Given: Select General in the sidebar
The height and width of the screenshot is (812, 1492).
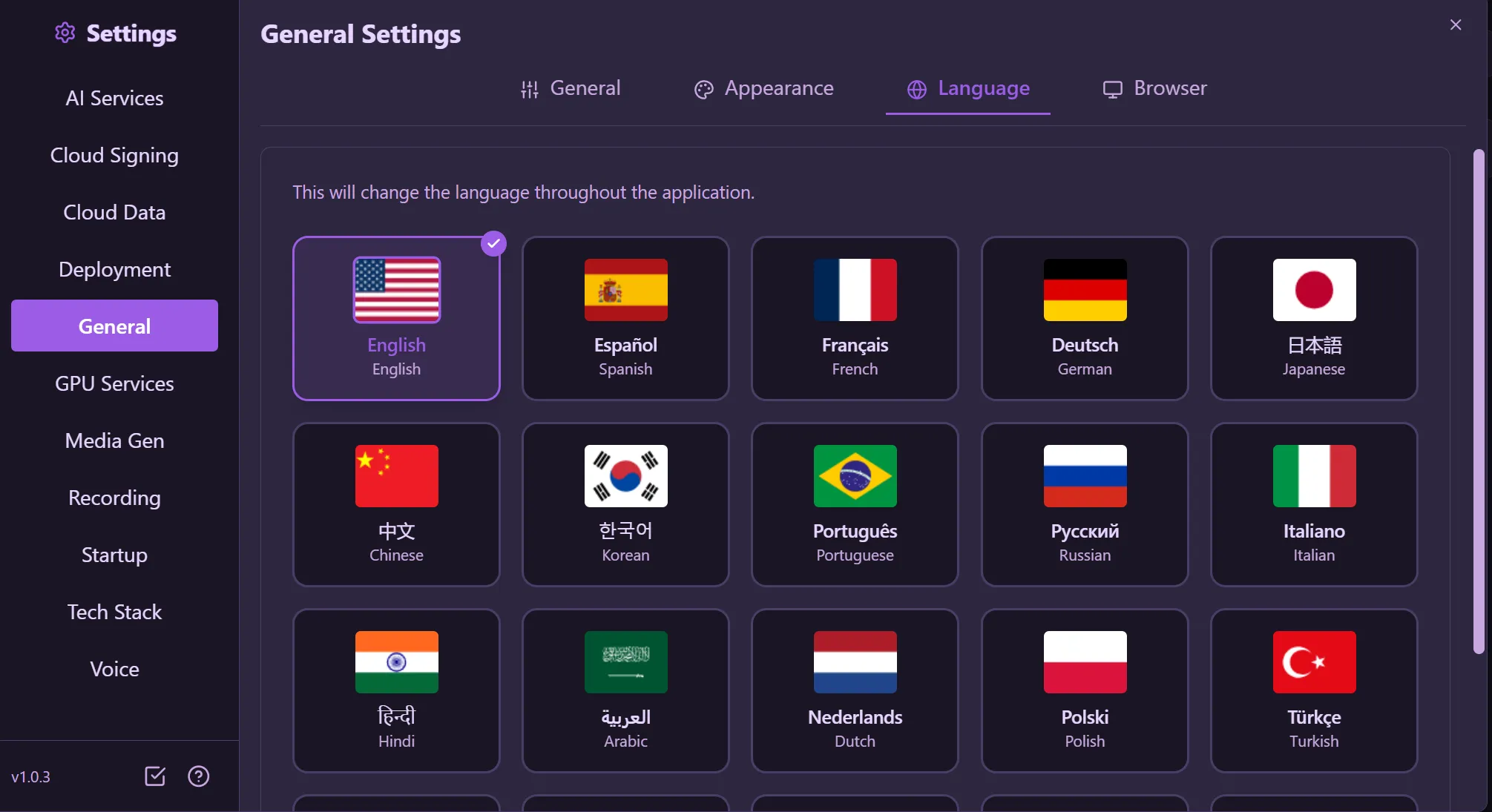Looking at the screenshot, I should 114,326.
